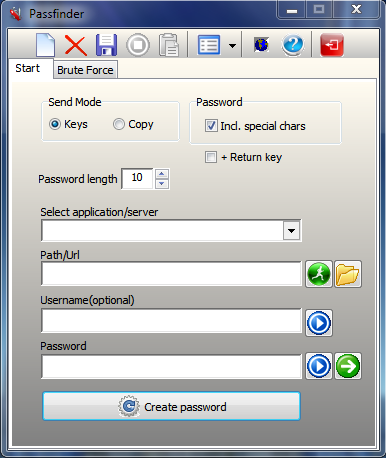Click the clipboard Paste toolbar icon
This screenshot has width=386, height=458.
click(x=169, y=45)
